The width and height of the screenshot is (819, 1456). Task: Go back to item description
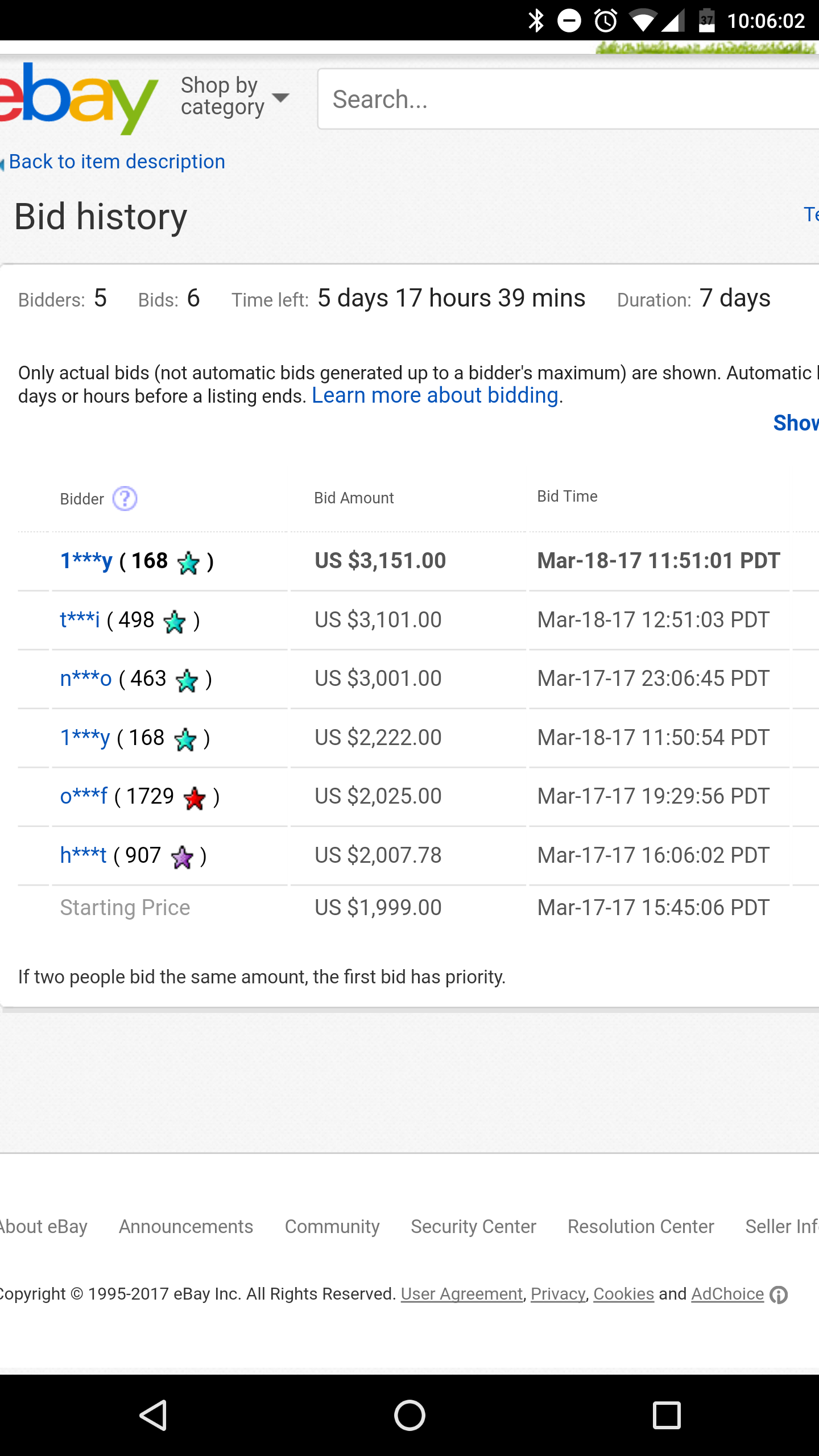117,162
